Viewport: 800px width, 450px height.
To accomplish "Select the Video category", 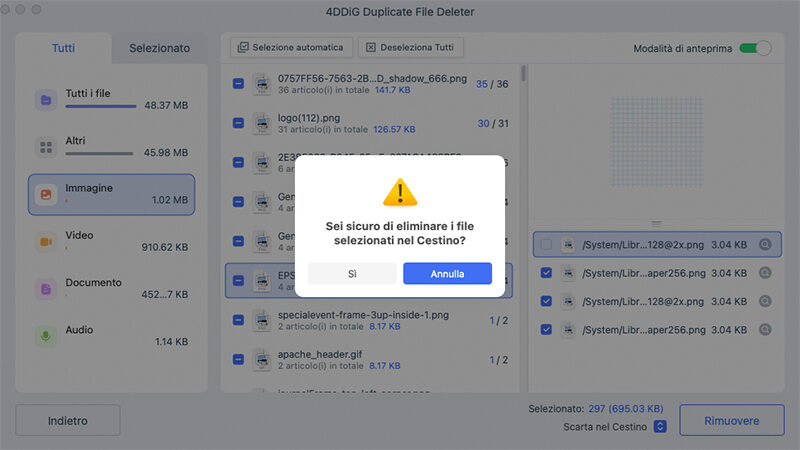I will 111,241.
